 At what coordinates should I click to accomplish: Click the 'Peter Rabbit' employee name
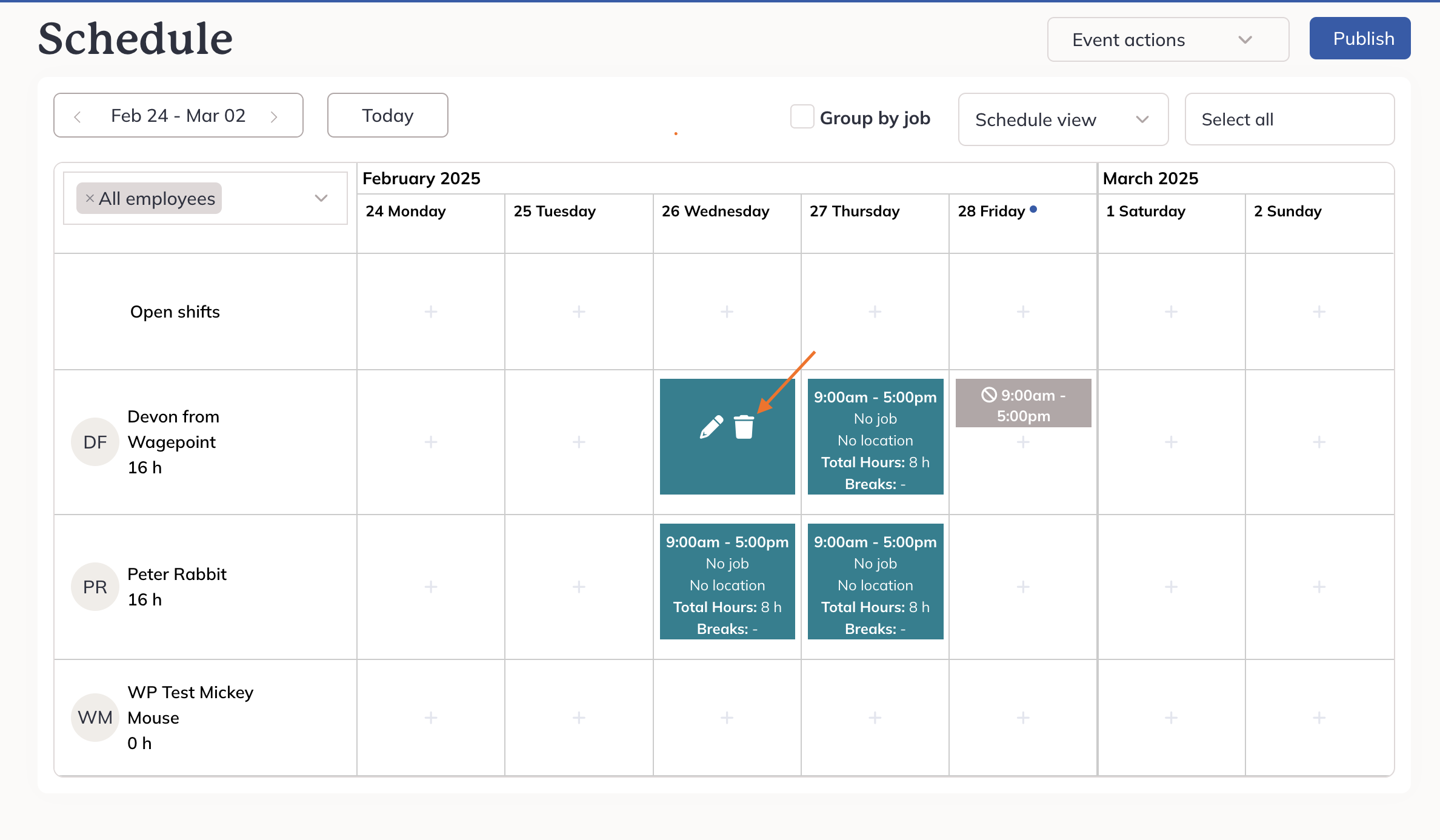[177, 574]
